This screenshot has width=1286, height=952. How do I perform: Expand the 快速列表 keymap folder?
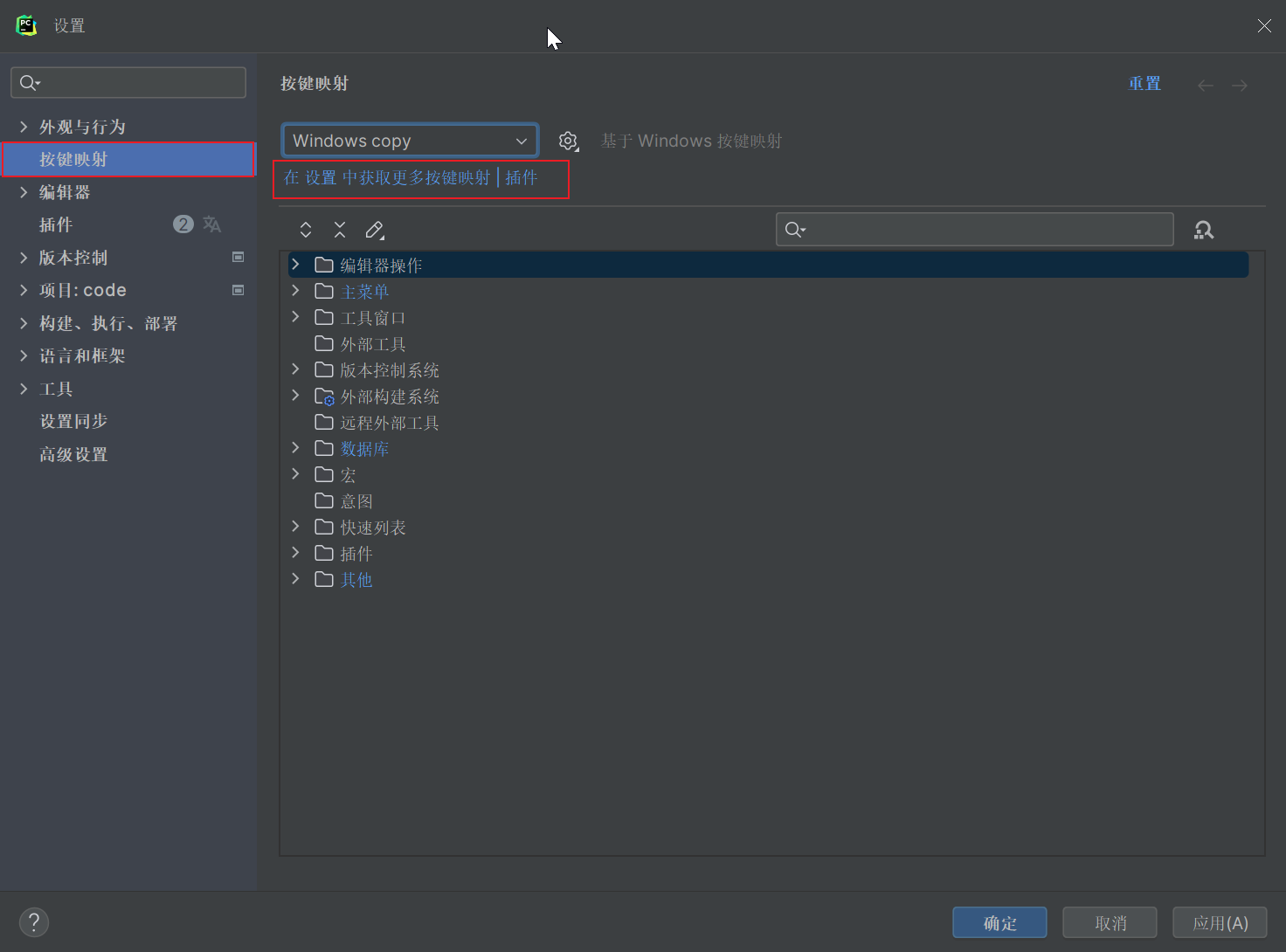(295, 527)
